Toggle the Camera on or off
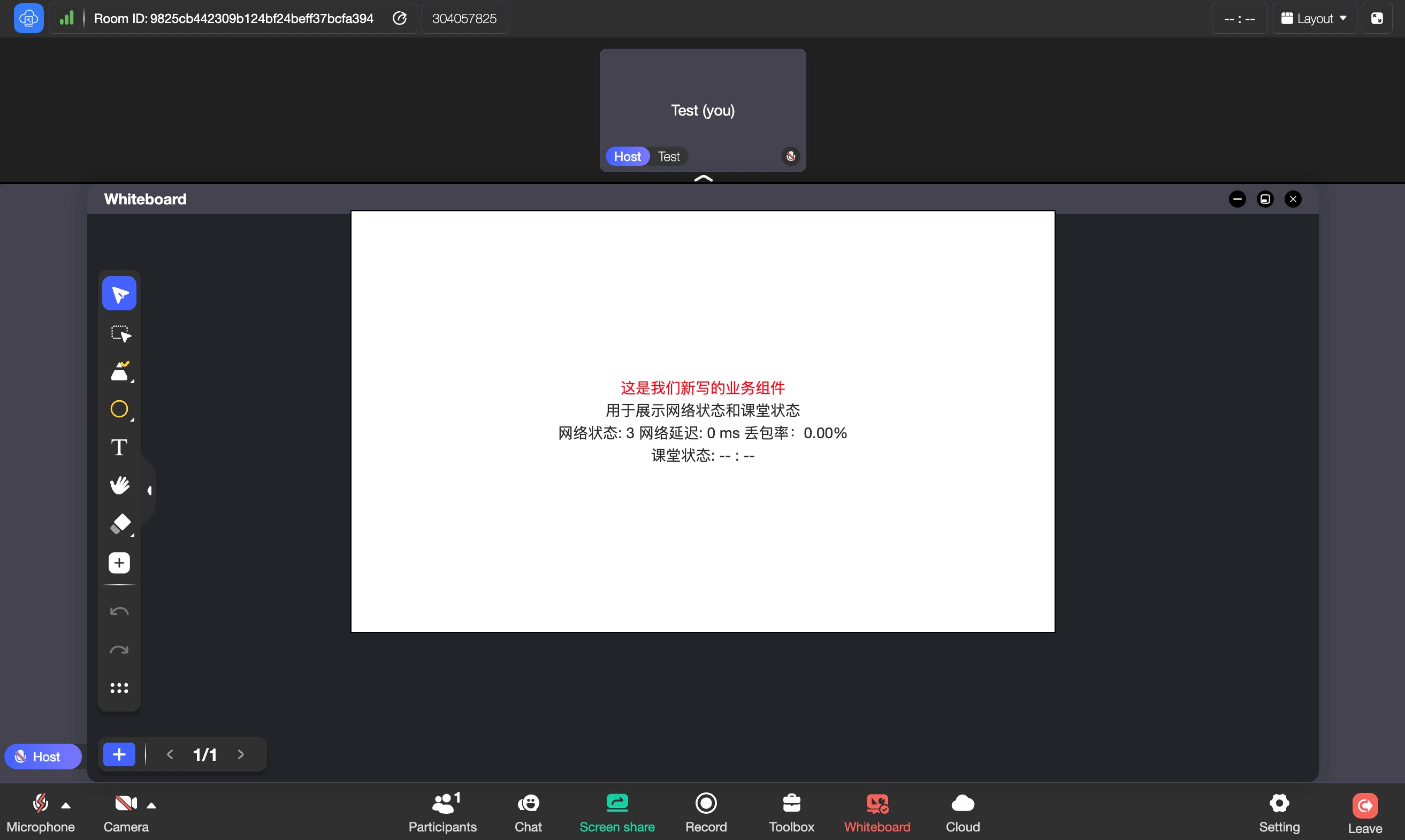 (126, 812)
